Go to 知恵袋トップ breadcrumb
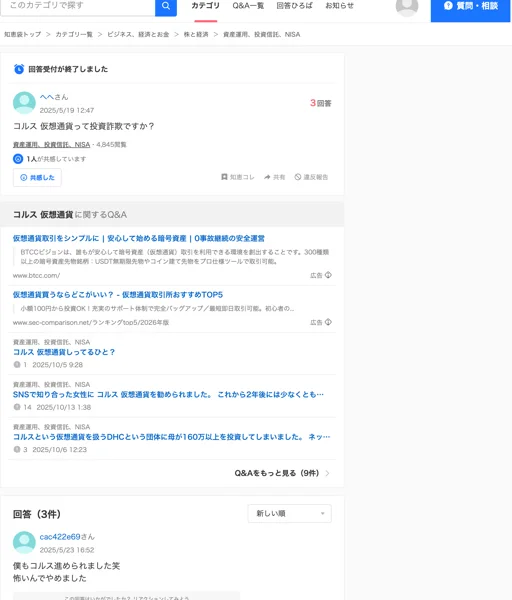Viewport: 512px width, 600px height. (x=23, y=34)
